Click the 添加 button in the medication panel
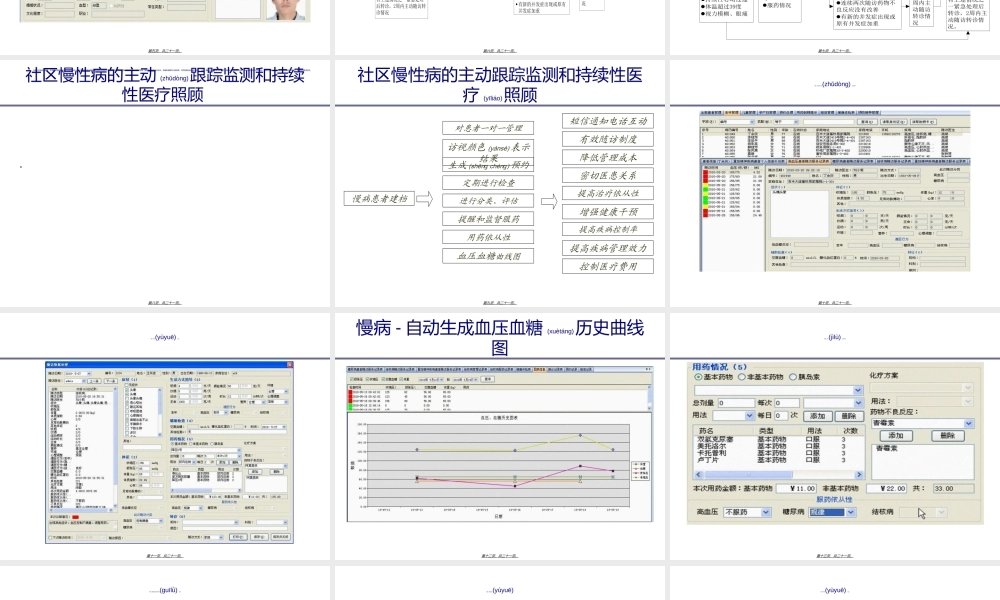 coord(818,416)
